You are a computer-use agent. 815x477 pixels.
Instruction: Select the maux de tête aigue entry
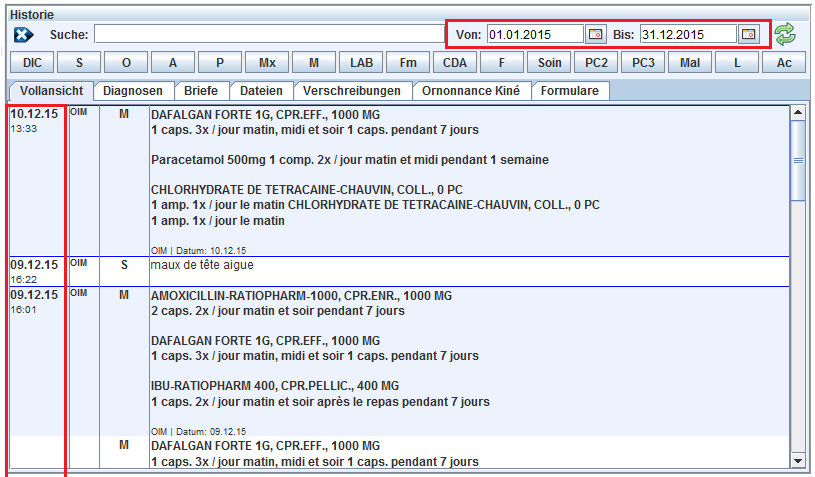point(202,265)
